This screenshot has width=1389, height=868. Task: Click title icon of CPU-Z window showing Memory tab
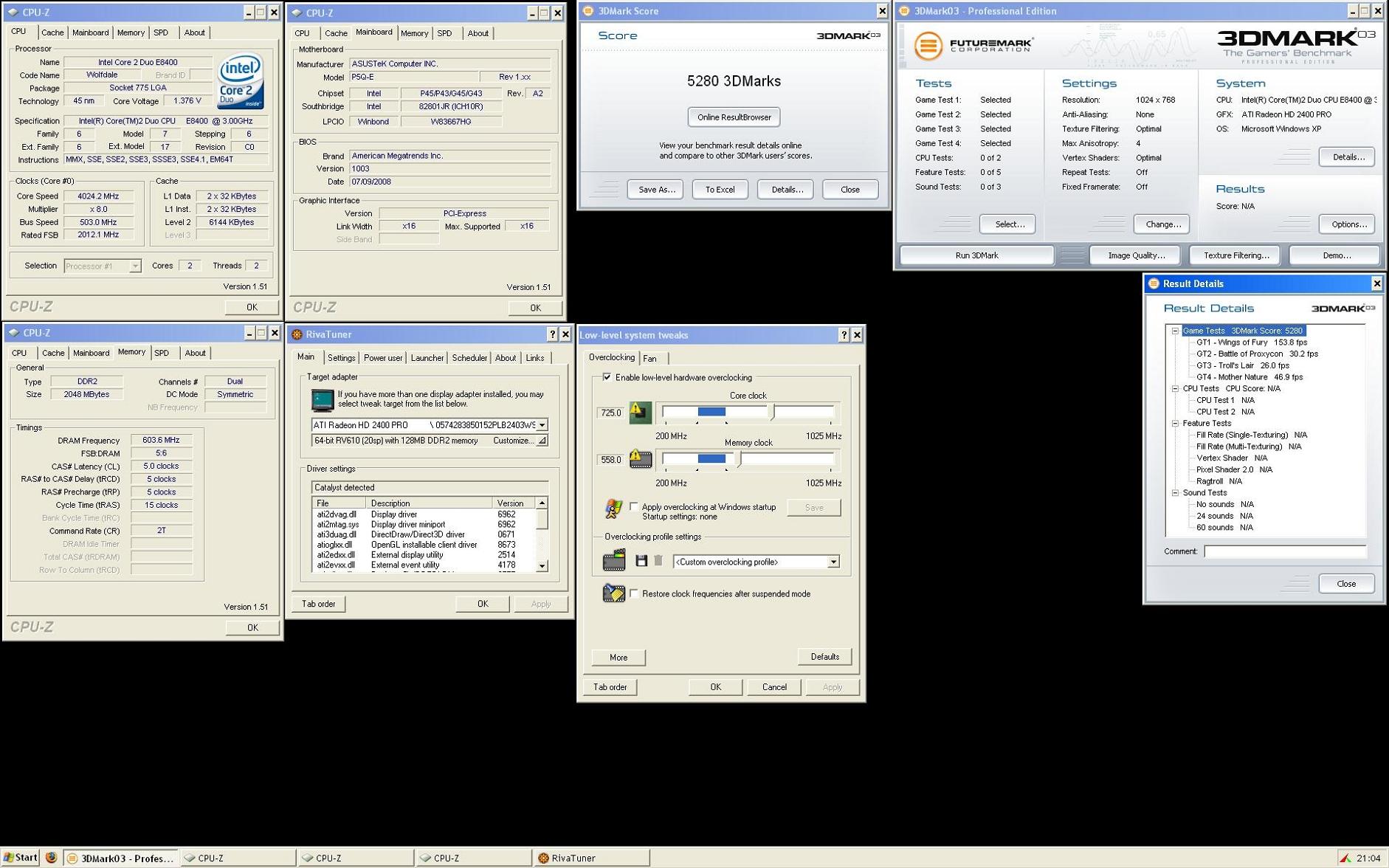tap(13, 333)
